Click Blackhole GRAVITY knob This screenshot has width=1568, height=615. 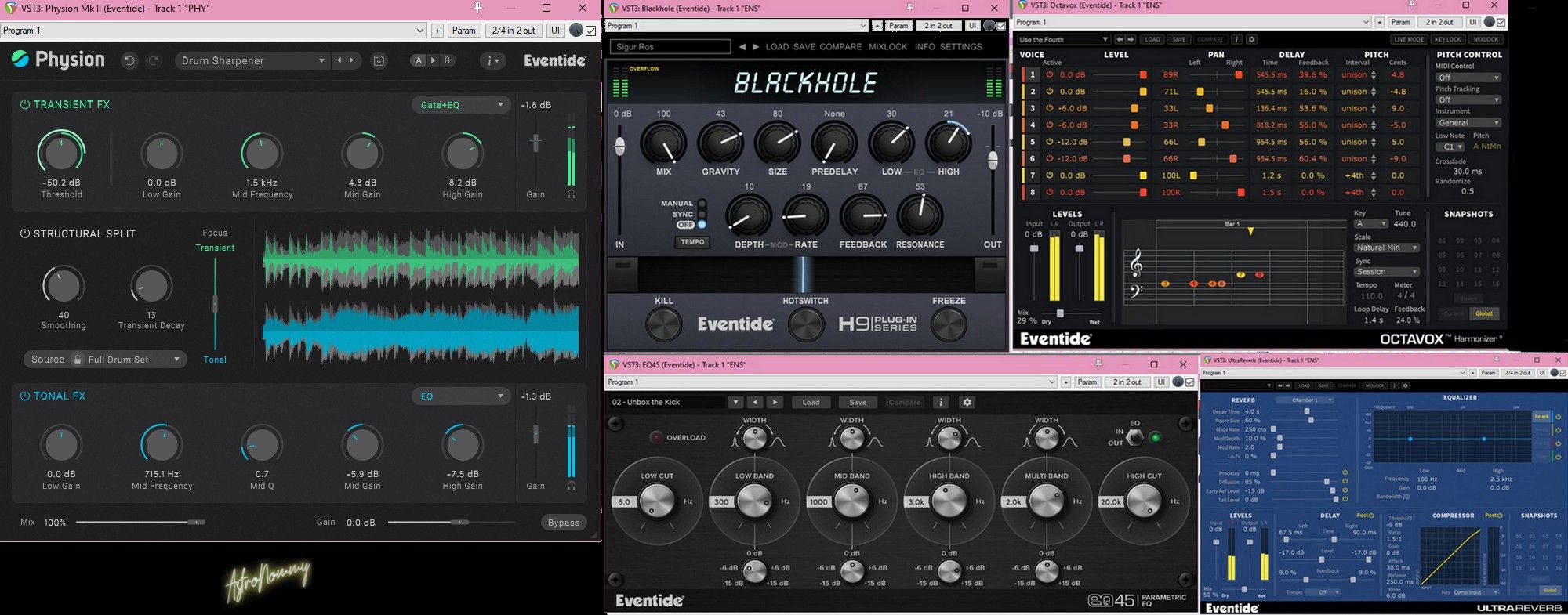tap(720, 143)
